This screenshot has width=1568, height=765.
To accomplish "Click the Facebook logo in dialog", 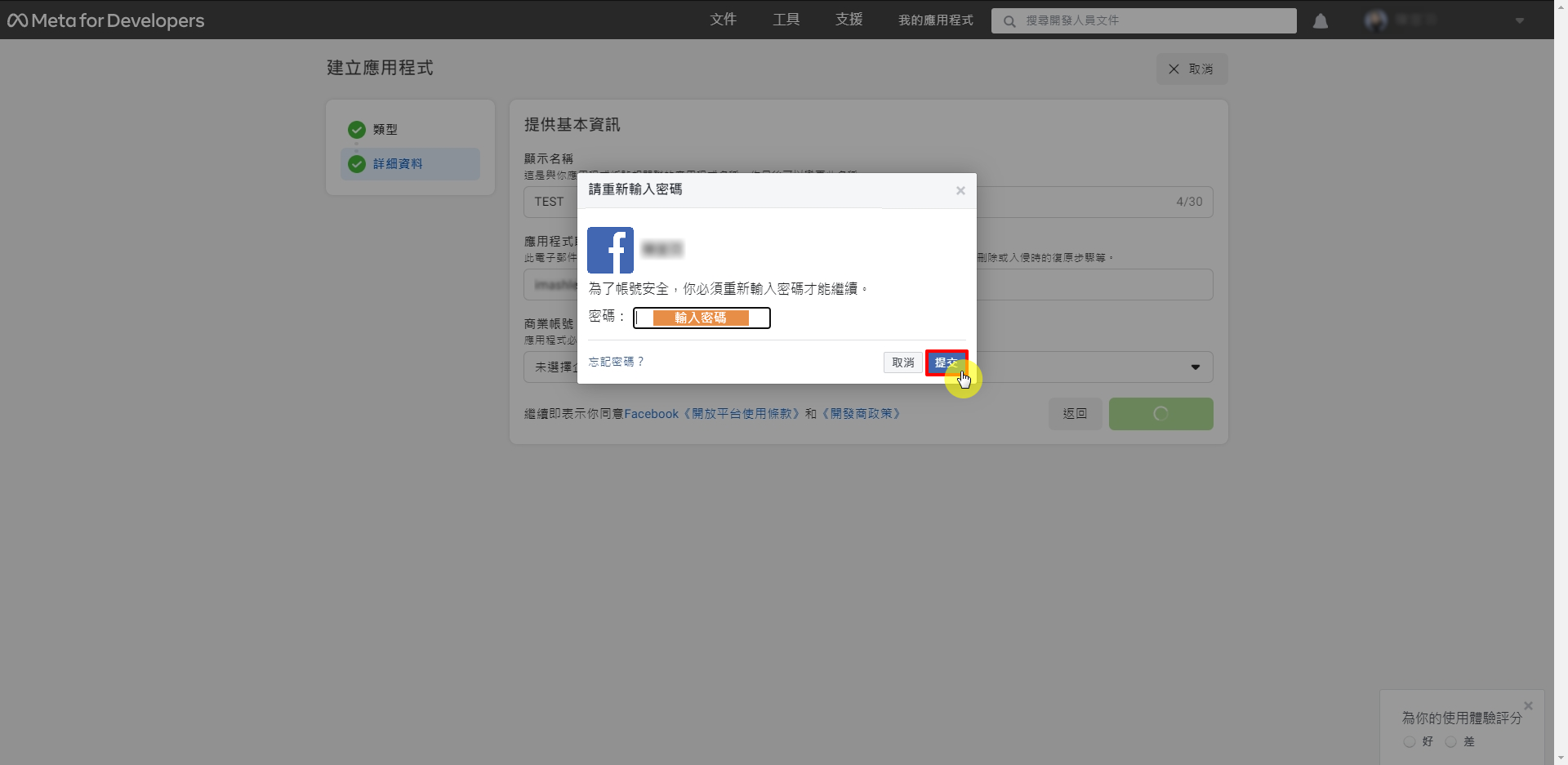I will (610, 250).
